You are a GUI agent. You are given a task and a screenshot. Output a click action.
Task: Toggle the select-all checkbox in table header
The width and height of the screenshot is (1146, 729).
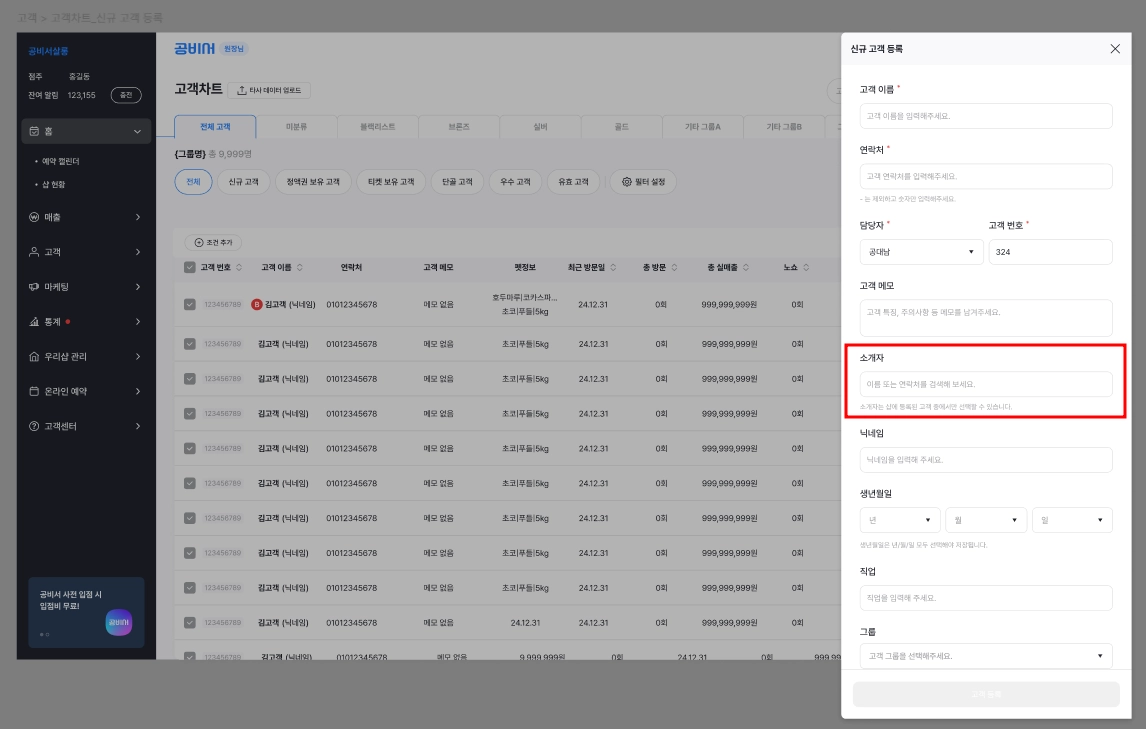[190, 268]
